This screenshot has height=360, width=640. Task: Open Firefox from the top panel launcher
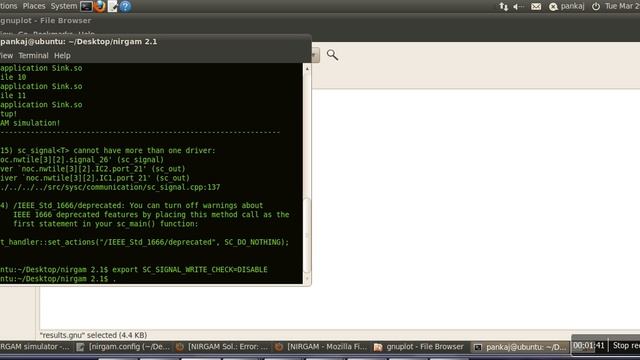tap(100, 6)
